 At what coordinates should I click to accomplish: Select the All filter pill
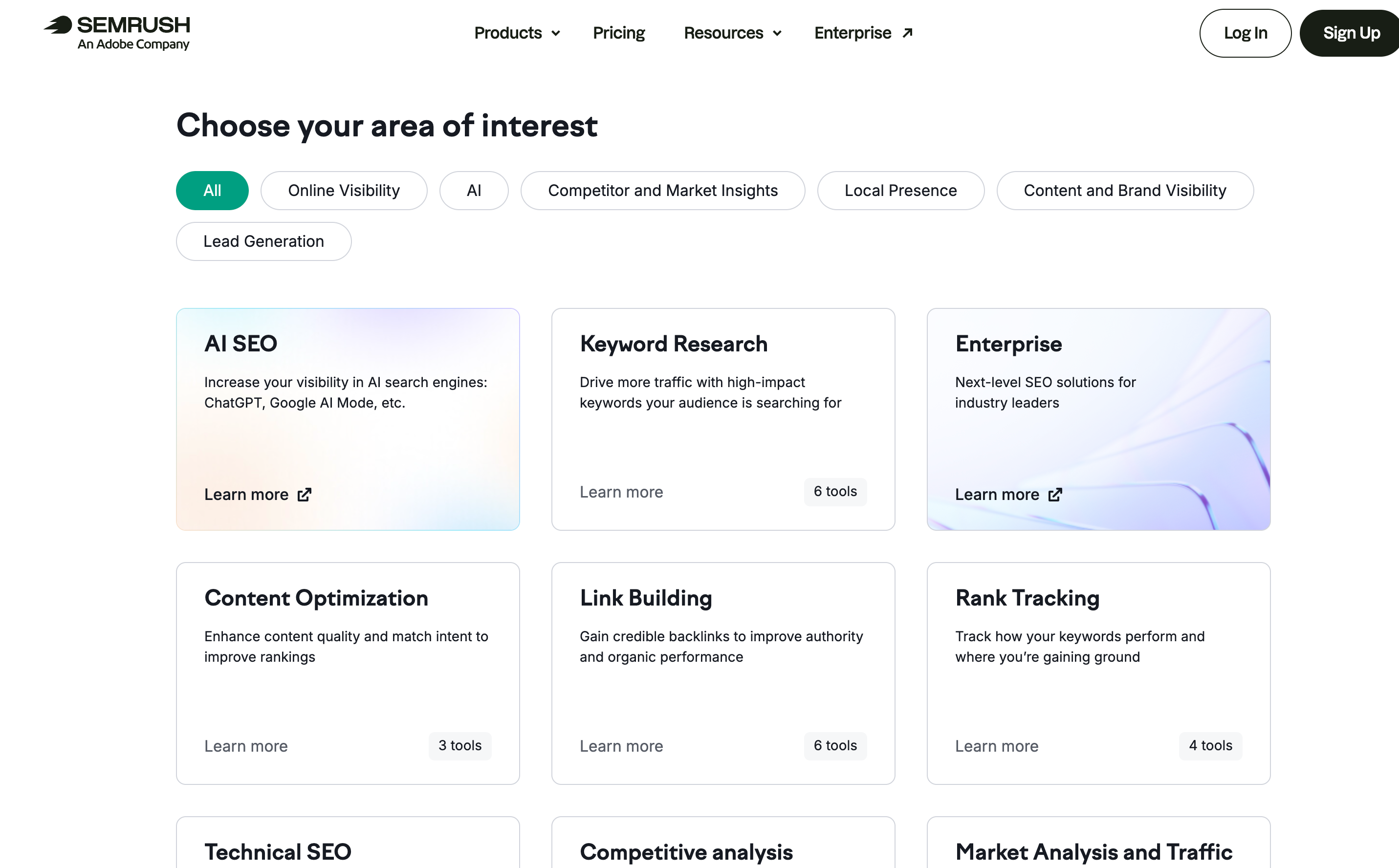213,191
